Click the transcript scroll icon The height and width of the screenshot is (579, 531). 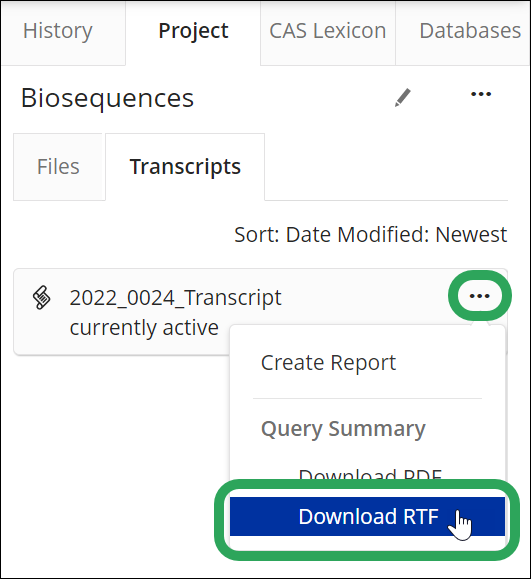click(41, 297)
